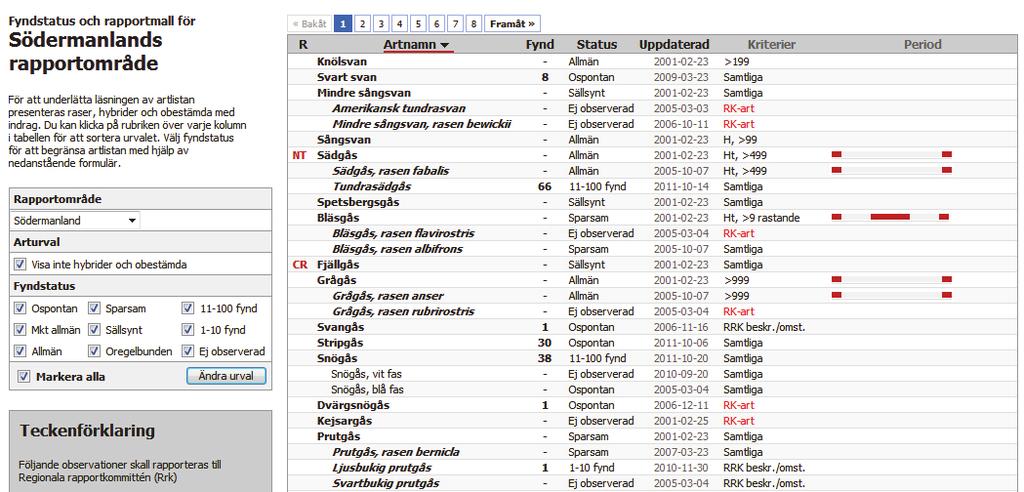Click the Kejsargås species name
The image size is (1024, 492).
[x=345, y=421]
